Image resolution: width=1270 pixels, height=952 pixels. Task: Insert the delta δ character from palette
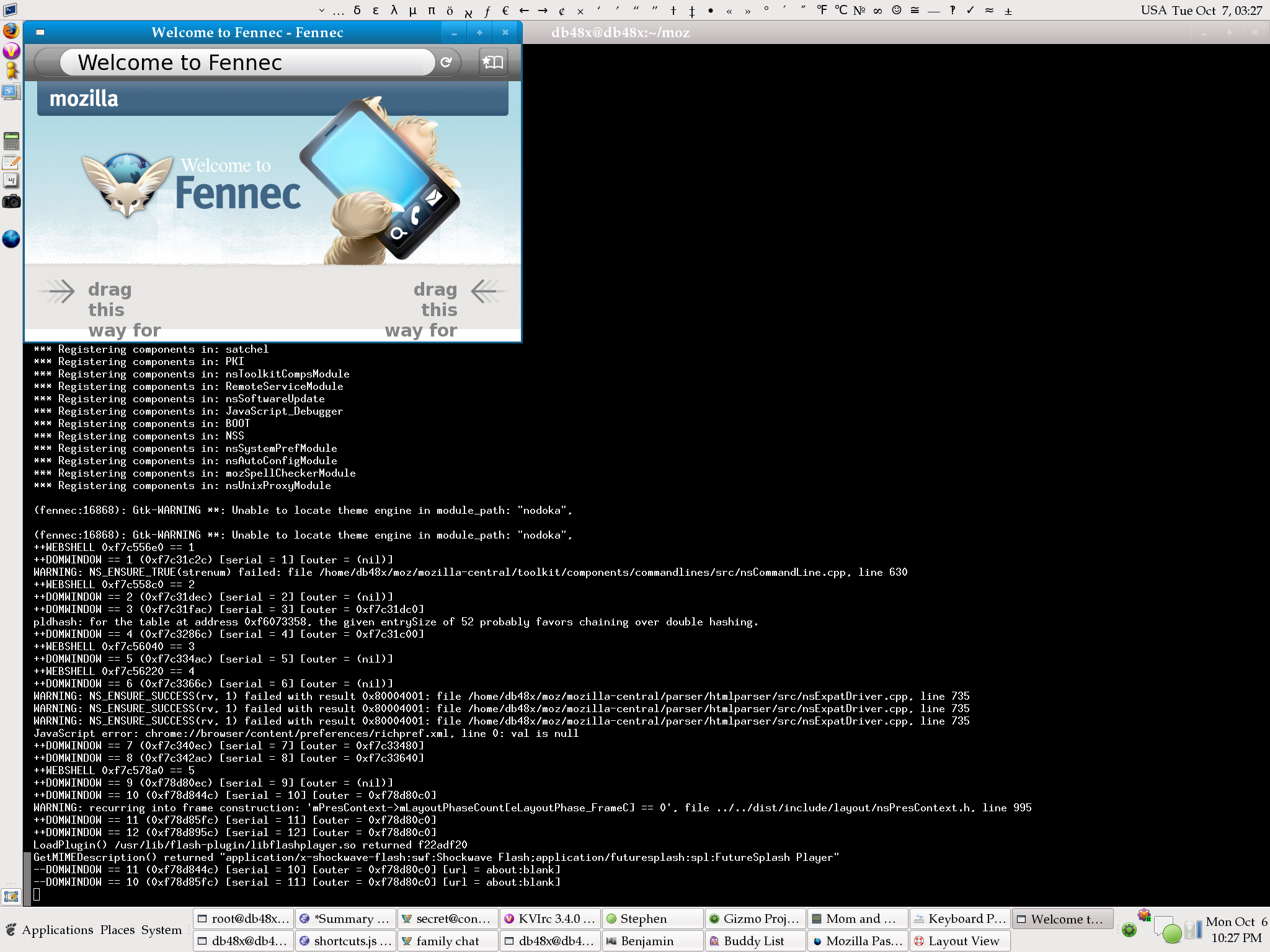tap(357, 11)
